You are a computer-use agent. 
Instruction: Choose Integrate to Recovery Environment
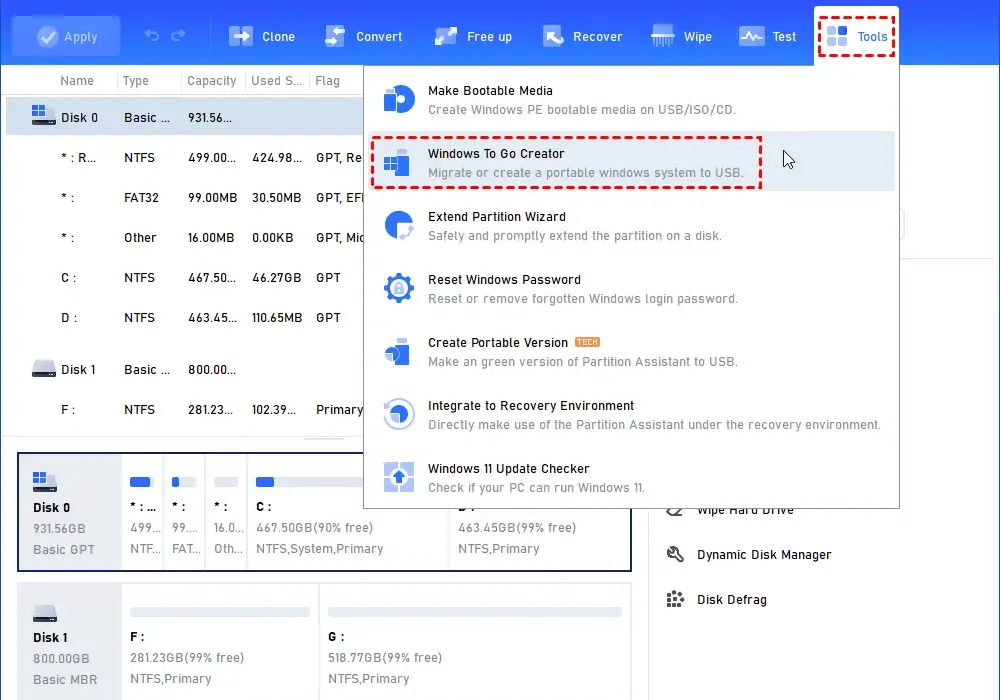pos(631,415)
